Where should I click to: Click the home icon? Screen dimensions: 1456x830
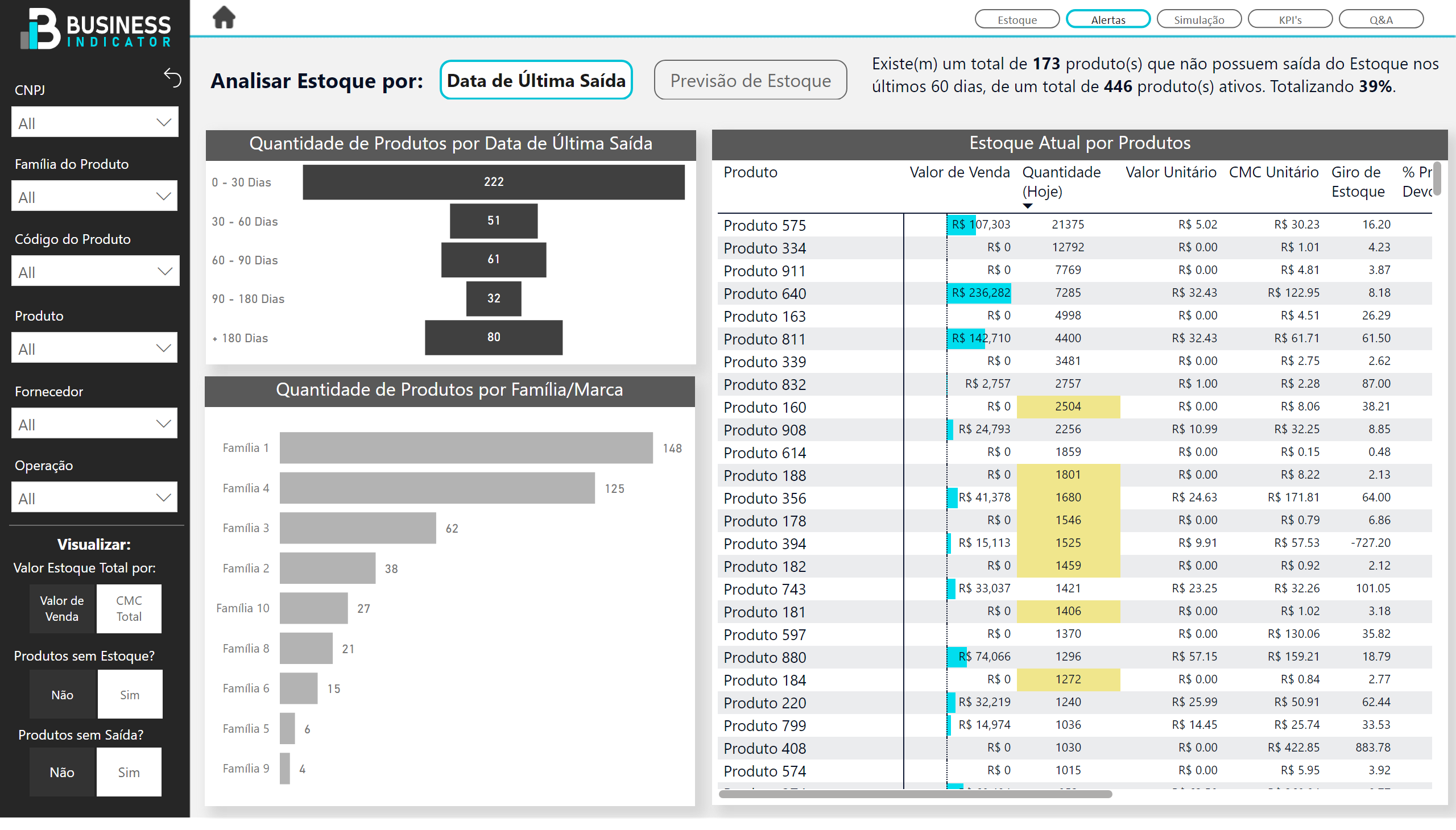pyautogui.click(x=224, y=17)
